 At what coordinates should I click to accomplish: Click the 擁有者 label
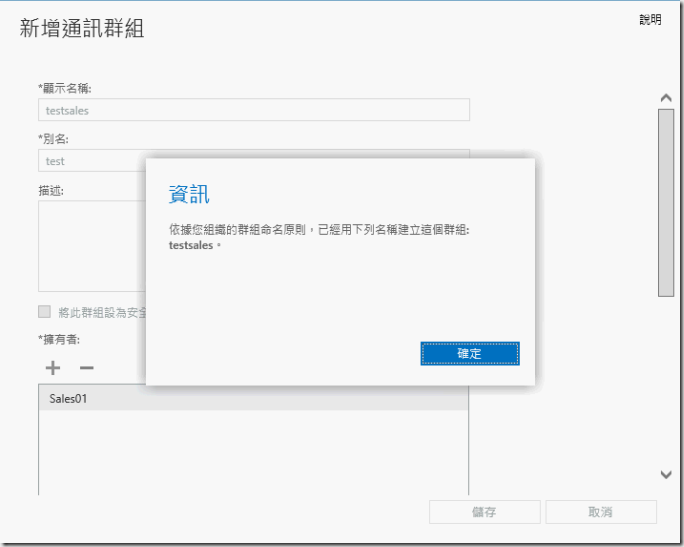[60, 340]
